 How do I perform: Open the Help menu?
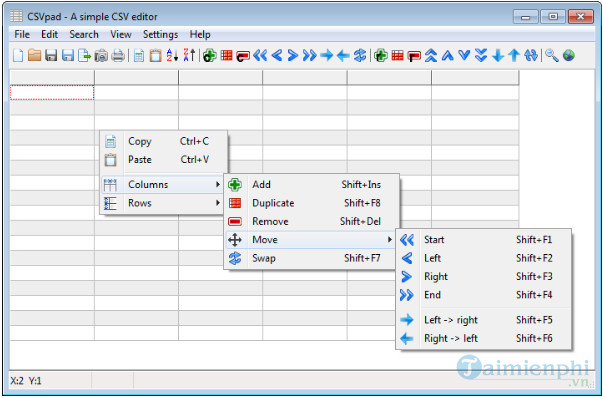click(200, 35)
